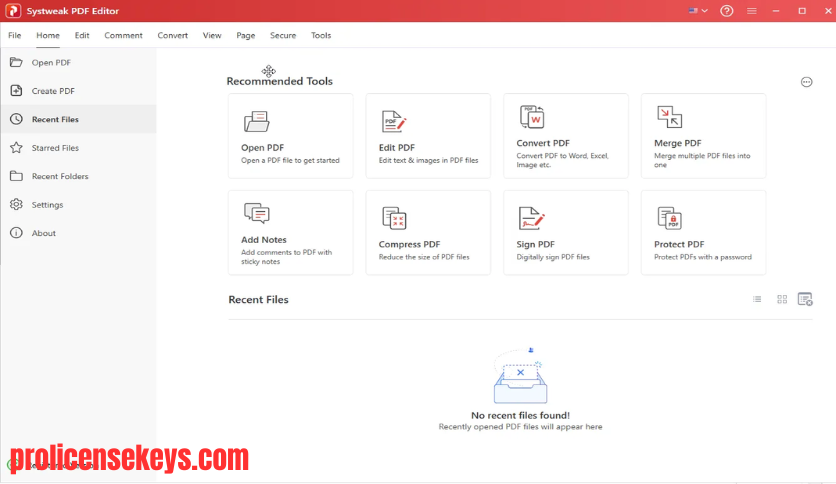Click 'Protect PDFs with a password' text
The width and height of the screenshot is (836, 484).
tap(703, 257)
